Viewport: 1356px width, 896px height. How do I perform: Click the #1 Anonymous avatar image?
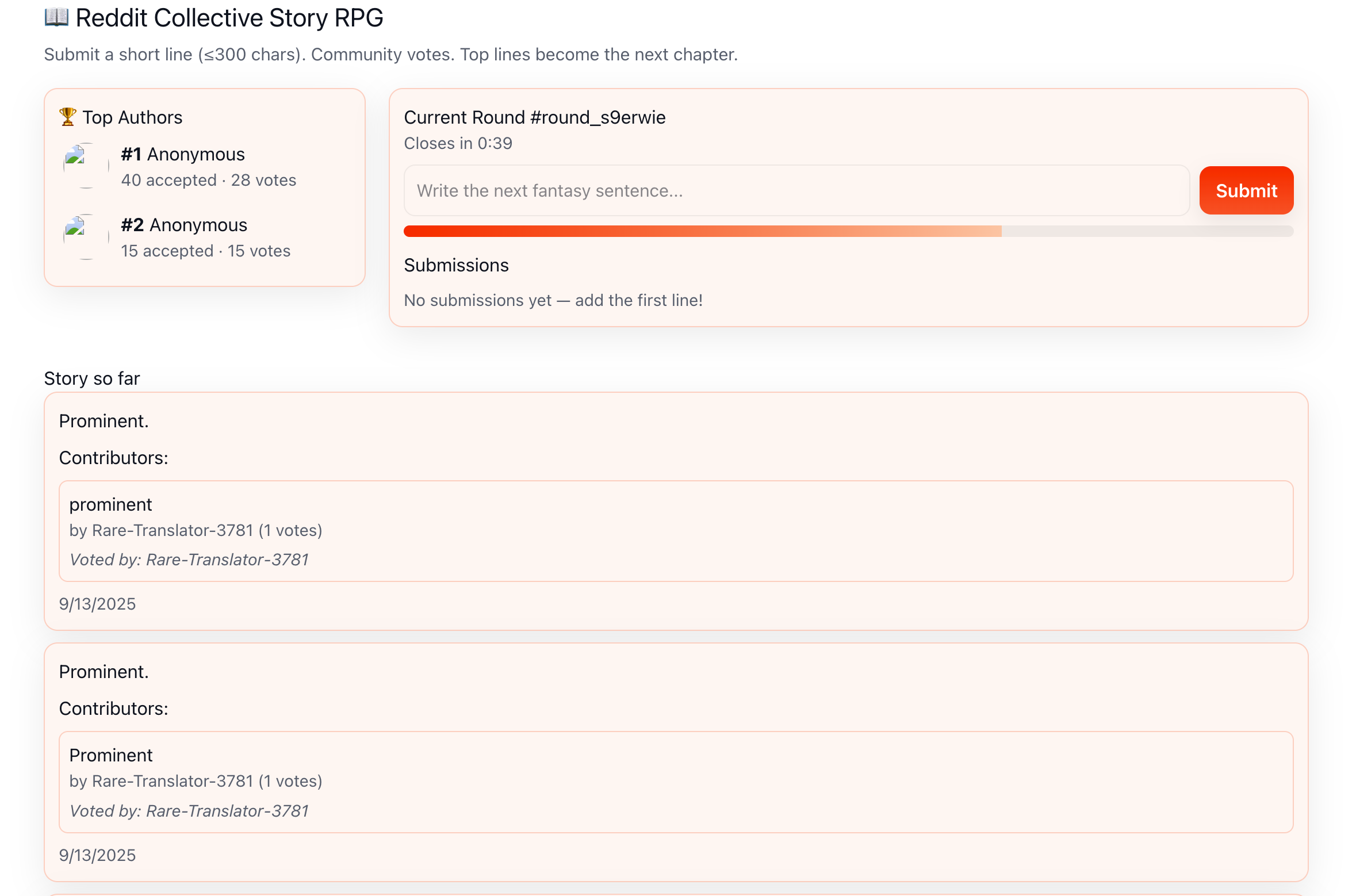[86, 166]
